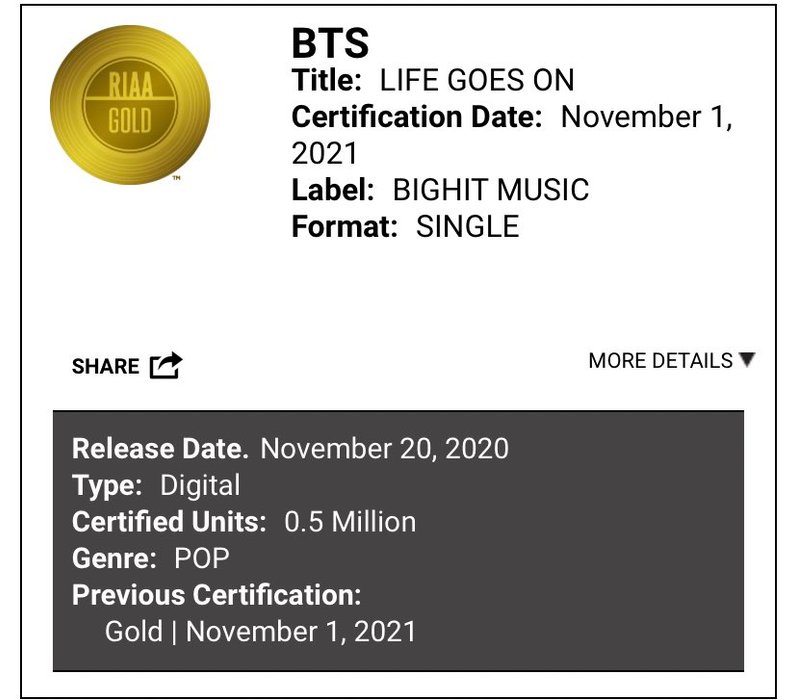Select the Gold | November 1, 2021 entry
Screen dimensions: 796x700
(x=260, y=631)
